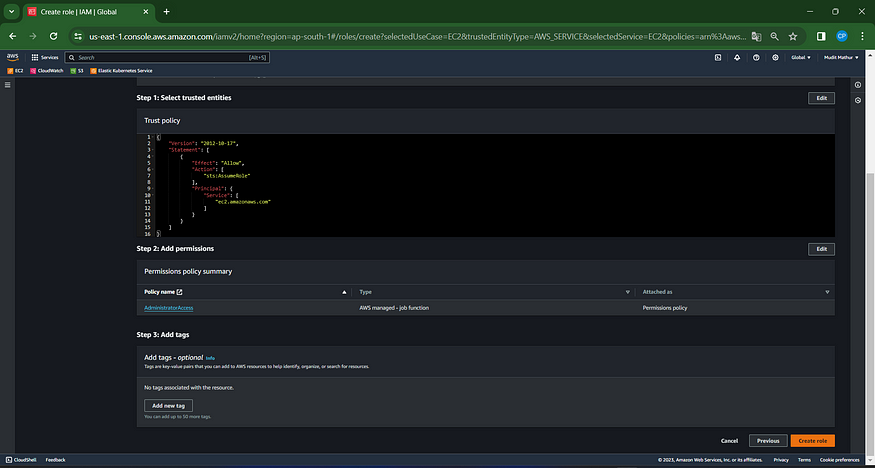The image size is (875, 468).
Task: Open the Chrome three-dot menu
Action: [862, 36]
